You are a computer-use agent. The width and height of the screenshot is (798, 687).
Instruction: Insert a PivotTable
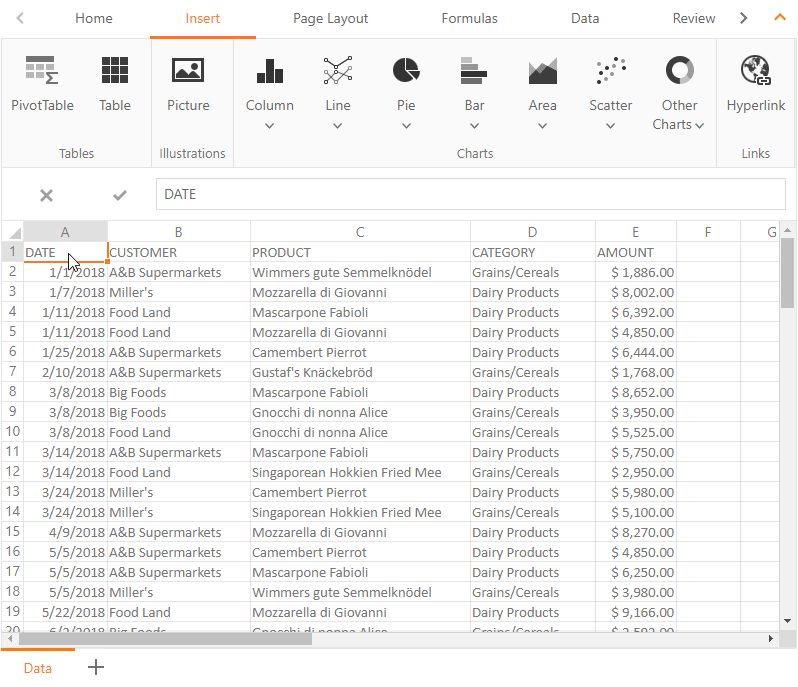pyautogui.click(x=42, y=84)
